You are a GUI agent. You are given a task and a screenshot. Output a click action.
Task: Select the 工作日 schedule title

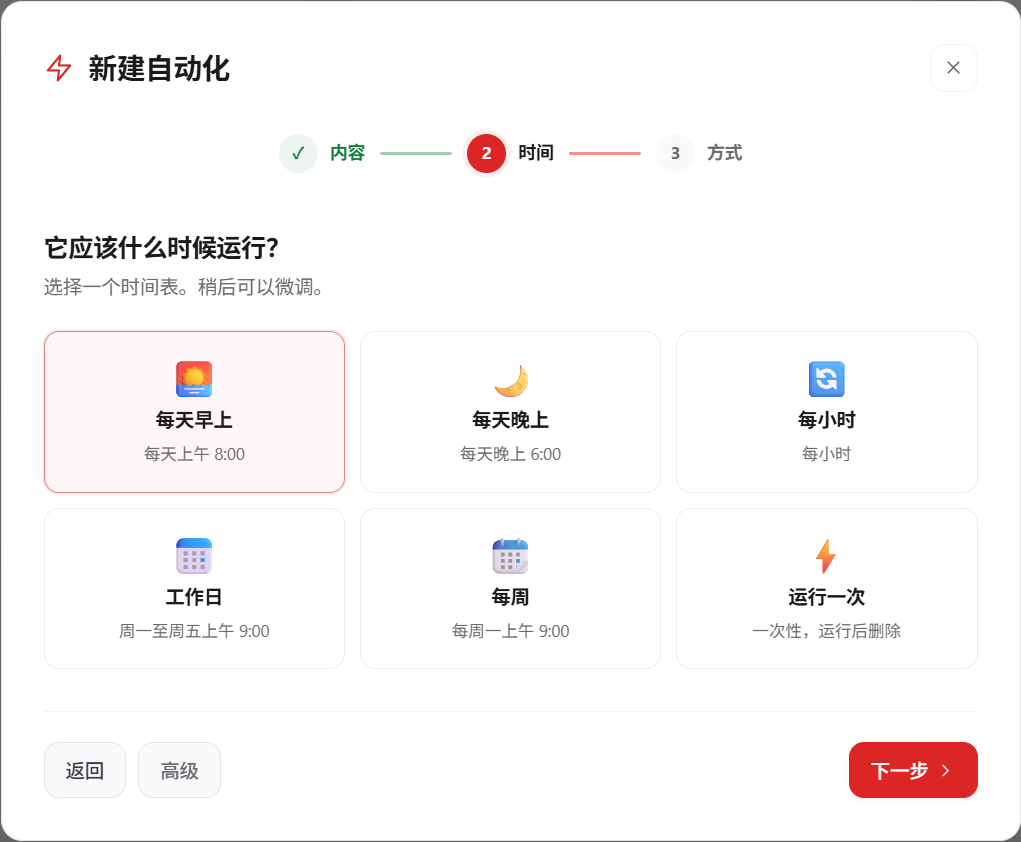(194, 597)
